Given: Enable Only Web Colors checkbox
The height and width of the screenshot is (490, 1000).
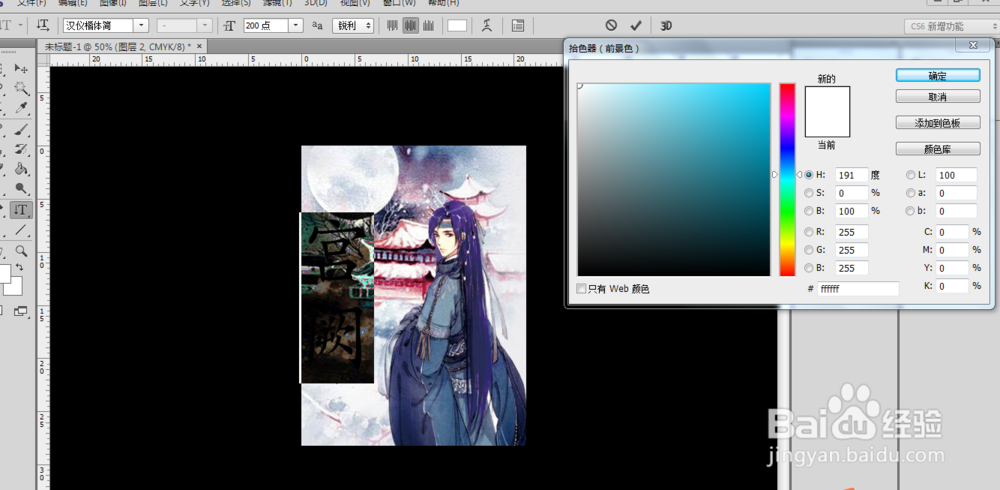Looking at the screenshot, I should click(x=581, y=289).
